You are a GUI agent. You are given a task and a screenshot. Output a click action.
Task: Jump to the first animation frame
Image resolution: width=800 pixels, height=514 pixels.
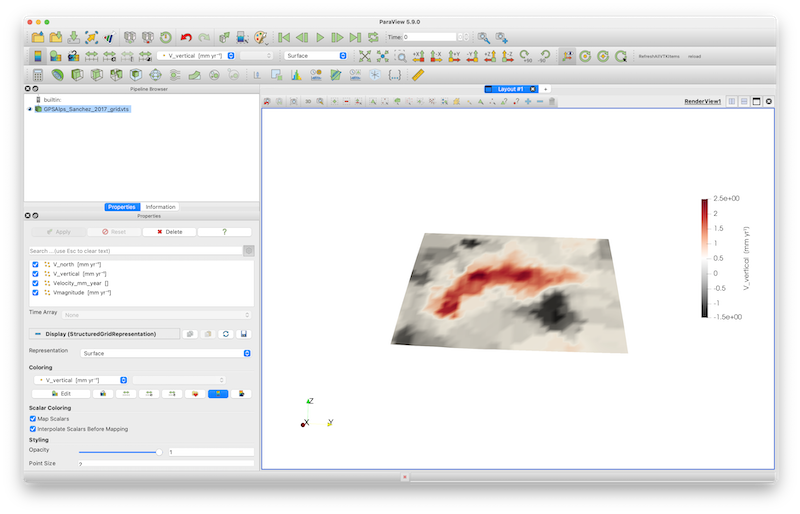(285, 37)
